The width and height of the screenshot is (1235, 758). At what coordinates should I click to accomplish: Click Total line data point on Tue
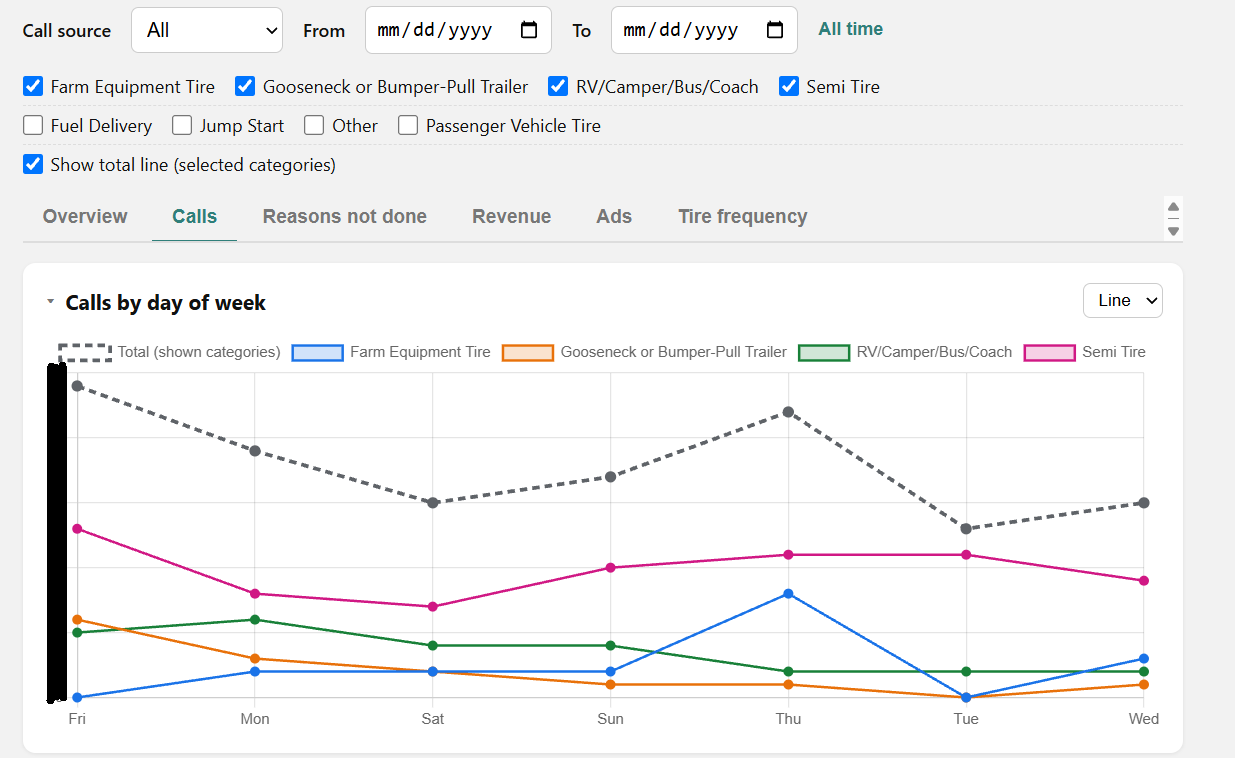[966, 529]
